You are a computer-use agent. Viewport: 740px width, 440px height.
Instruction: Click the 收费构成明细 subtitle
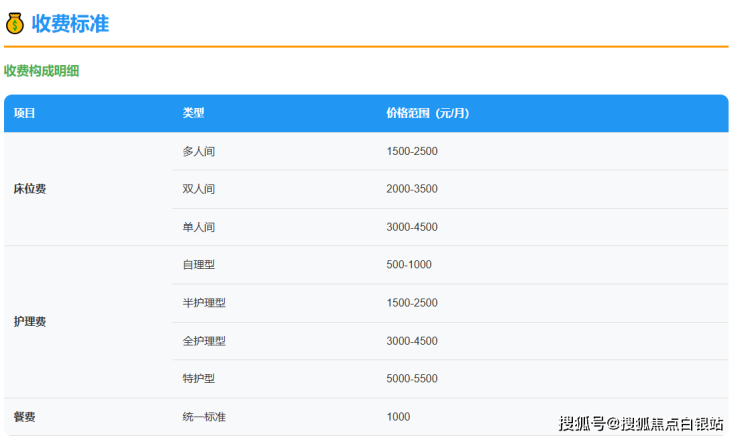tap(41, 71)
